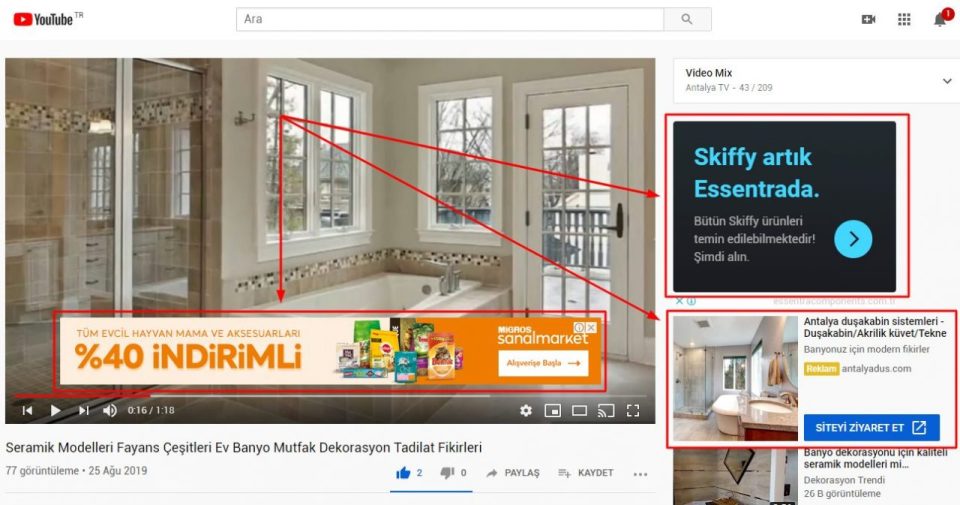Screen dimensions: 960x505
Task: Open Antalya duşakabin sistemleri ad title
Action: point(875,327)
